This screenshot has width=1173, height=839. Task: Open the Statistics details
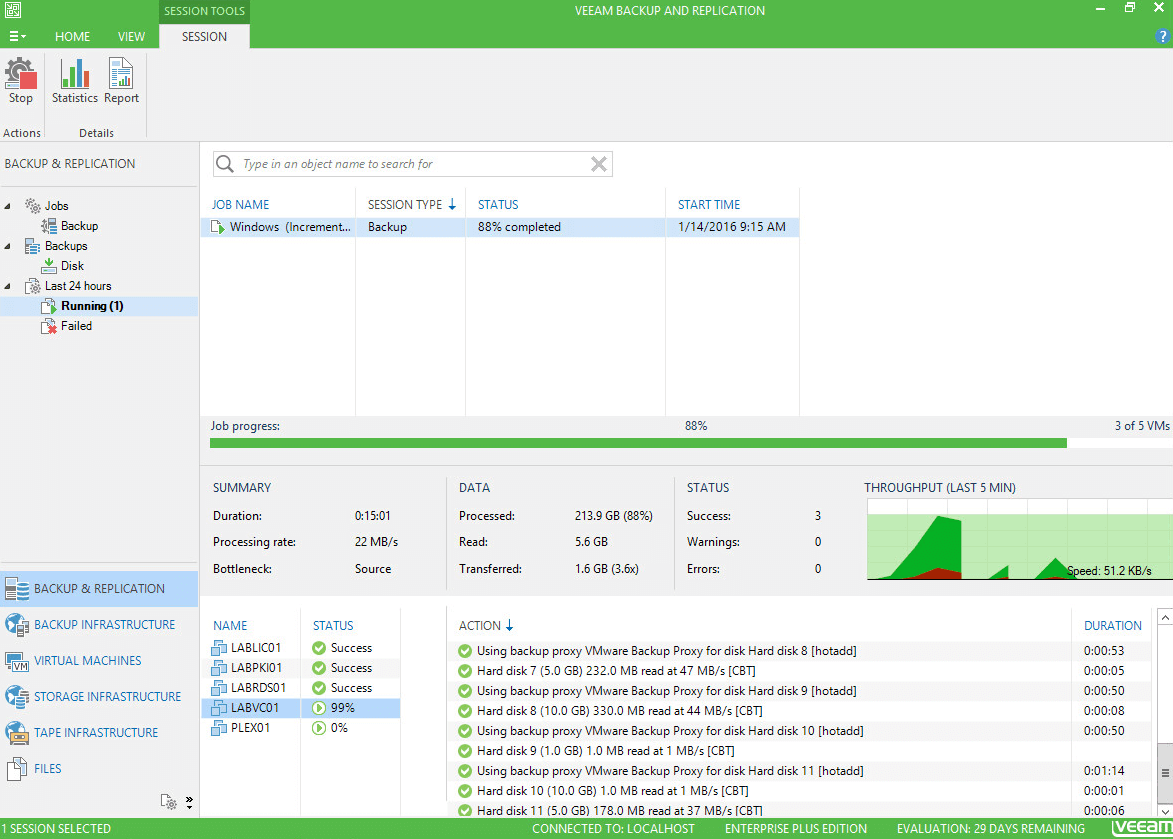click(x=75, y=82)
